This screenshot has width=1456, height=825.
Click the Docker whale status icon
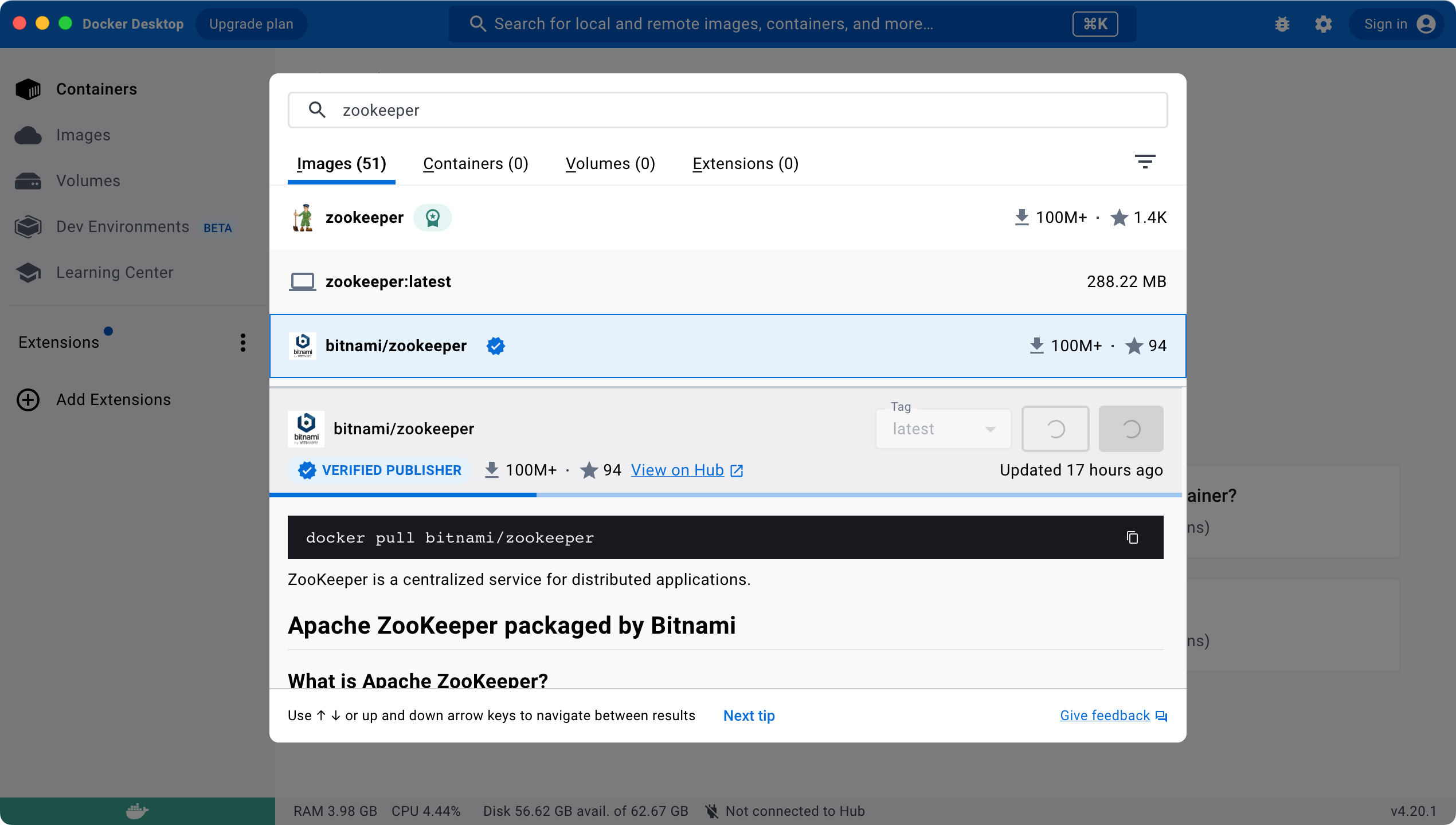pos(137,811)
